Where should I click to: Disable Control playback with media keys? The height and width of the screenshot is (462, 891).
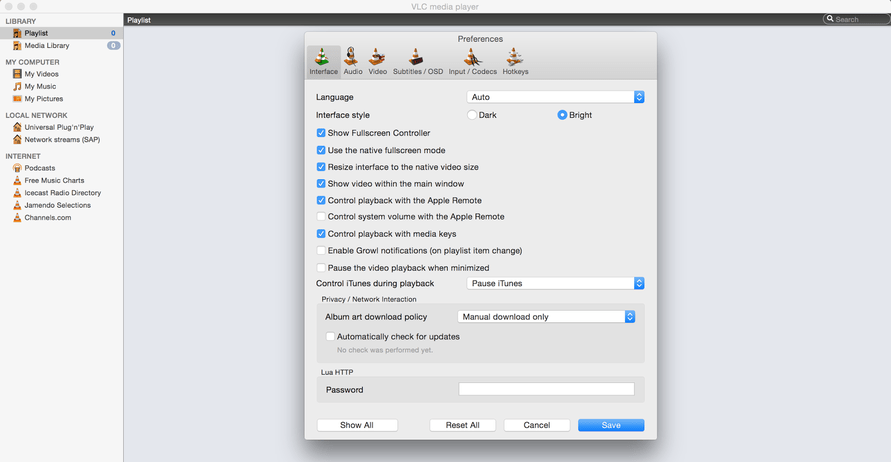coord(321,234)
